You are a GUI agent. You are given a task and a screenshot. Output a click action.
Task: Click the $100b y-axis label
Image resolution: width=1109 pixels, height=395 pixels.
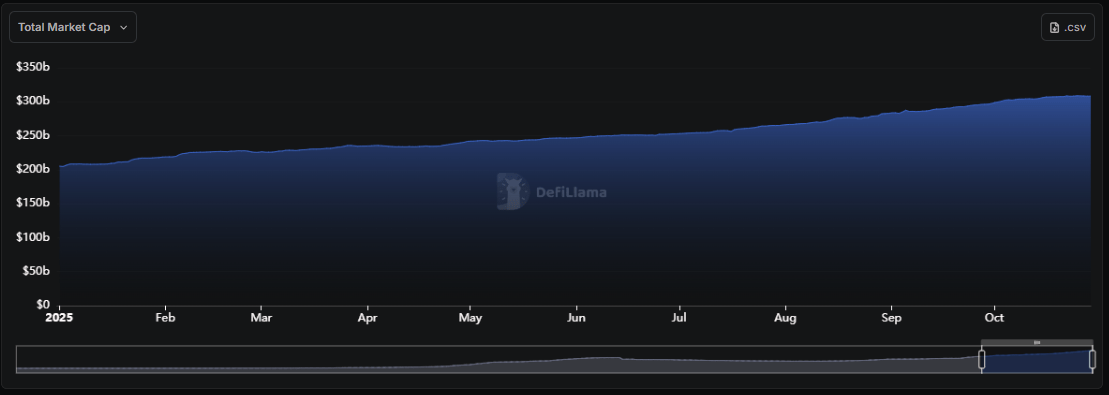[33, 236]
